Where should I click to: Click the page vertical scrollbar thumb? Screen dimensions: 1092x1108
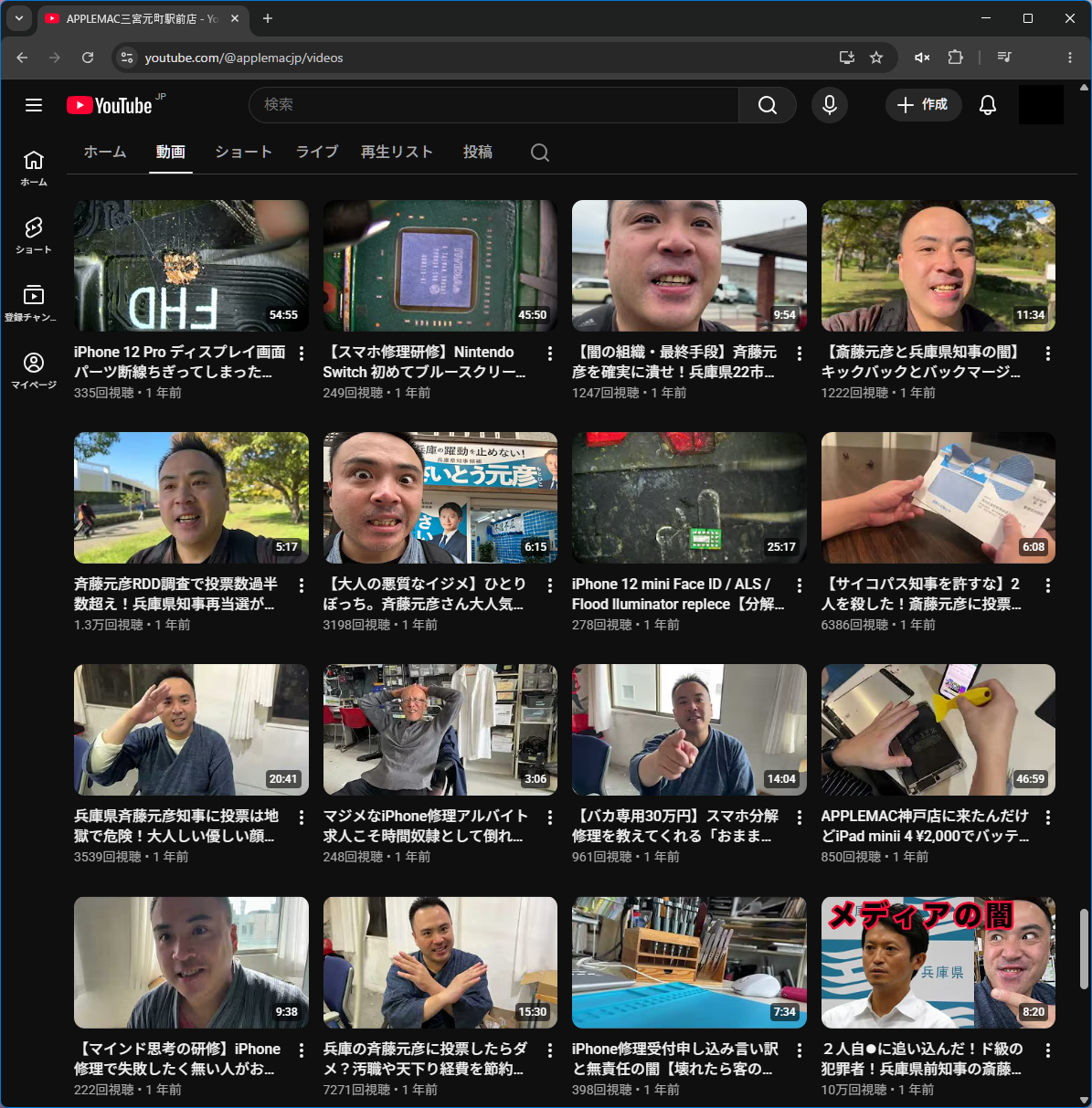1084,949
